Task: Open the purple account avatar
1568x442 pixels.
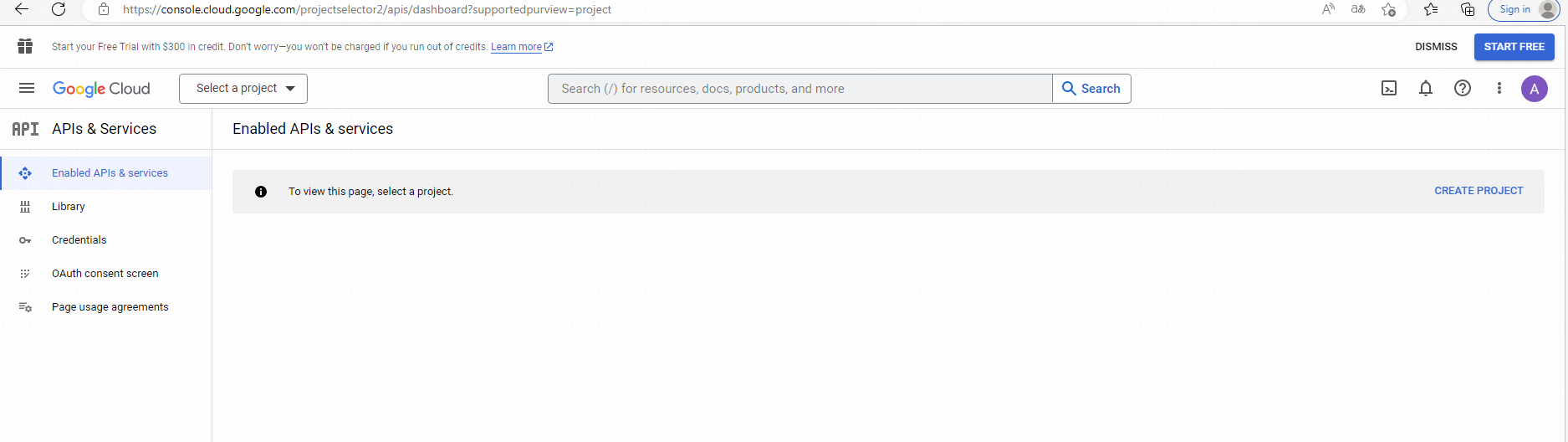Action: pos(1535,89)
